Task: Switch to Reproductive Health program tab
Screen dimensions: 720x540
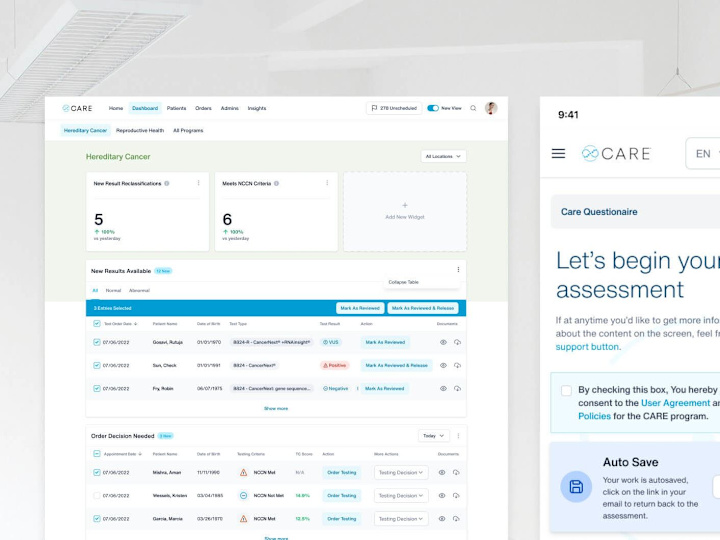Action: (140, 130)
